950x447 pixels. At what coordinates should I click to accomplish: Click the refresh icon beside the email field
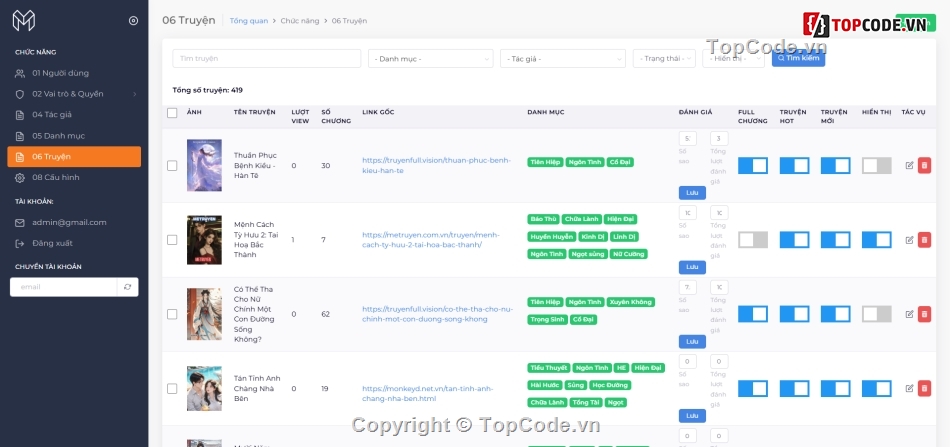(127, 287)
